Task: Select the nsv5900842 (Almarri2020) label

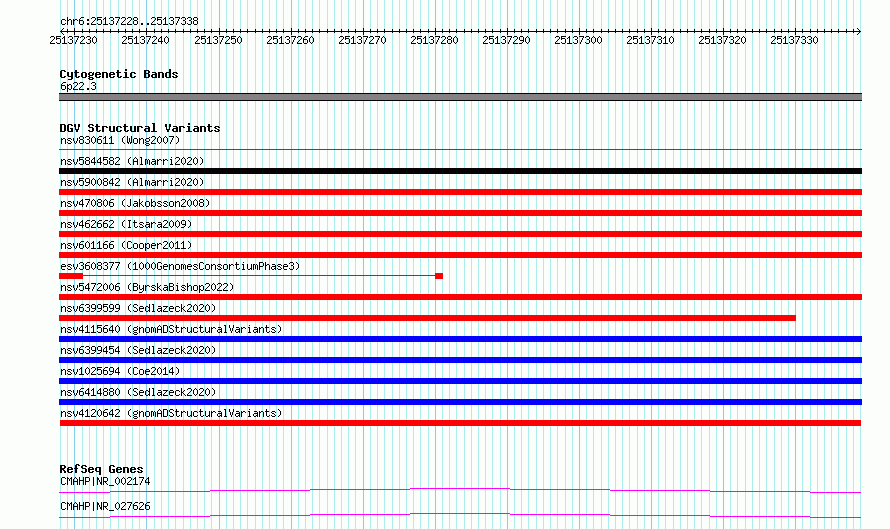Action: (x=132, y=182)
